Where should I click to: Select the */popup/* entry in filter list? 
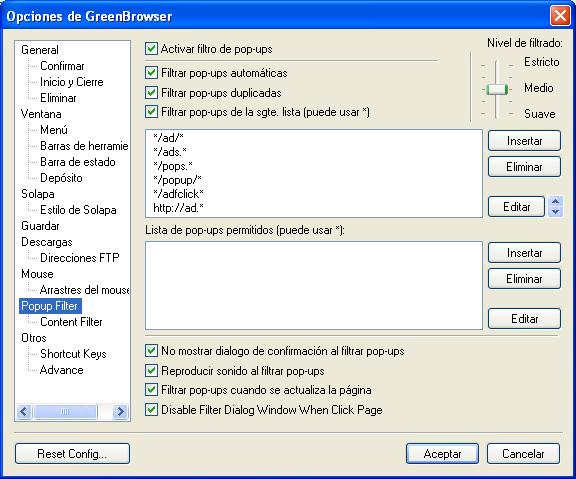(177, 180)
